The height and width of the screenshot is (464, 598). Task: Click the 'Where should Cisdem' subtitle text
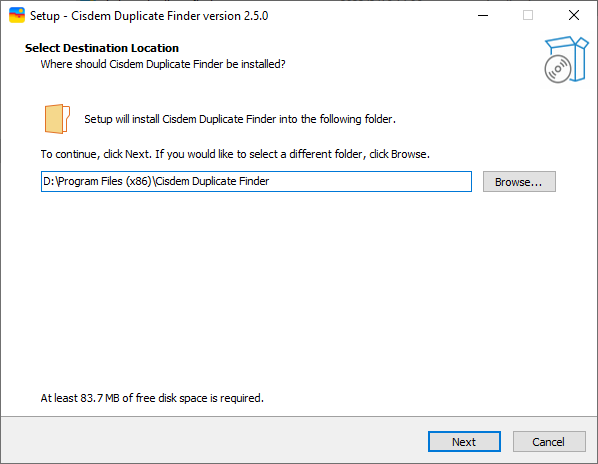point(163,64)
